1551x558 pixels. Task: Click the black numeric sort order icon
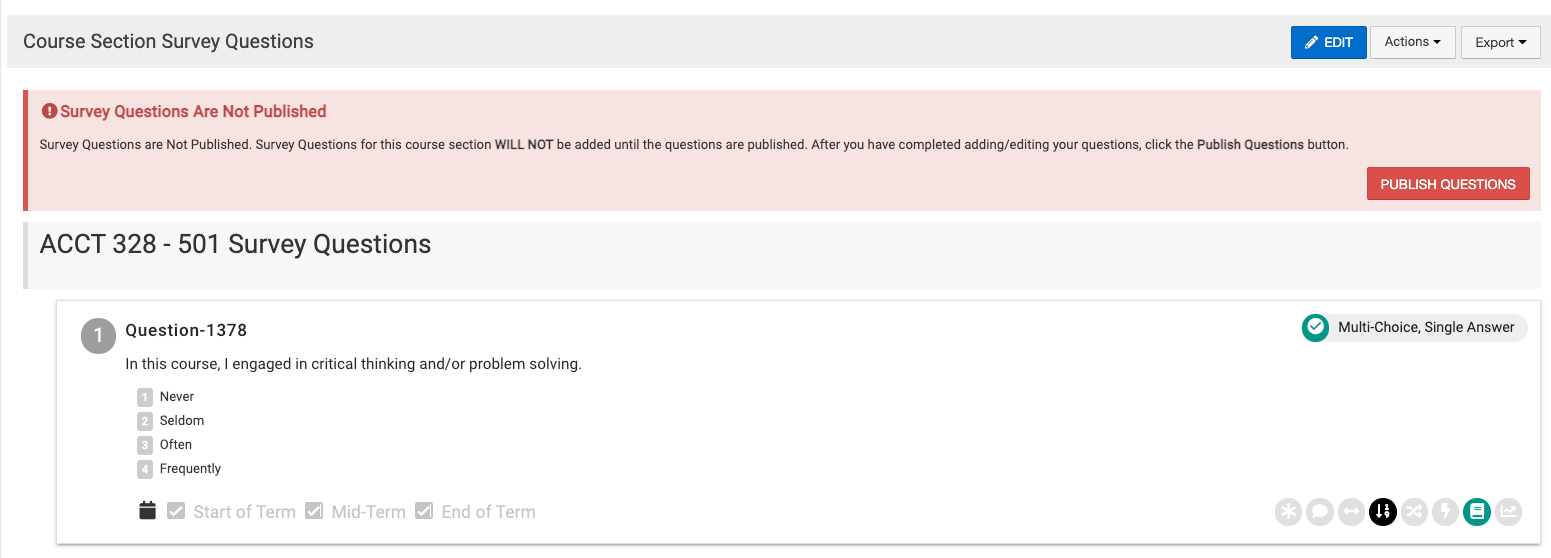[1383, 512]
